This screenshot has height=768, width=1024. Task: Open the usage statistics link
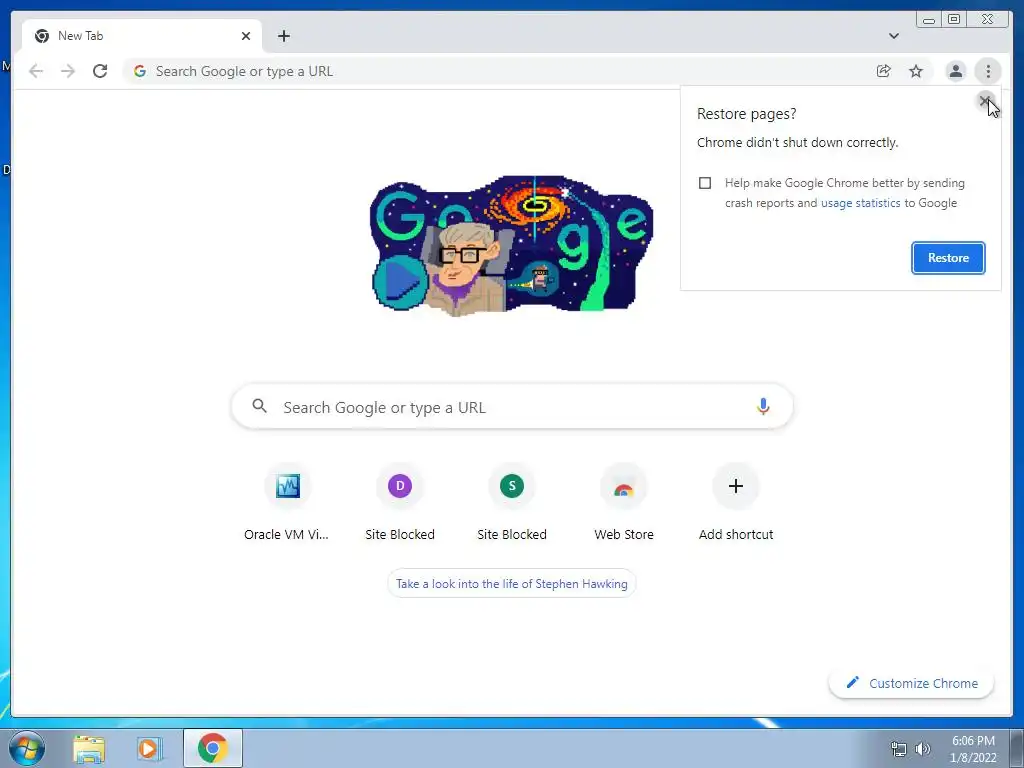pos(860,203)
